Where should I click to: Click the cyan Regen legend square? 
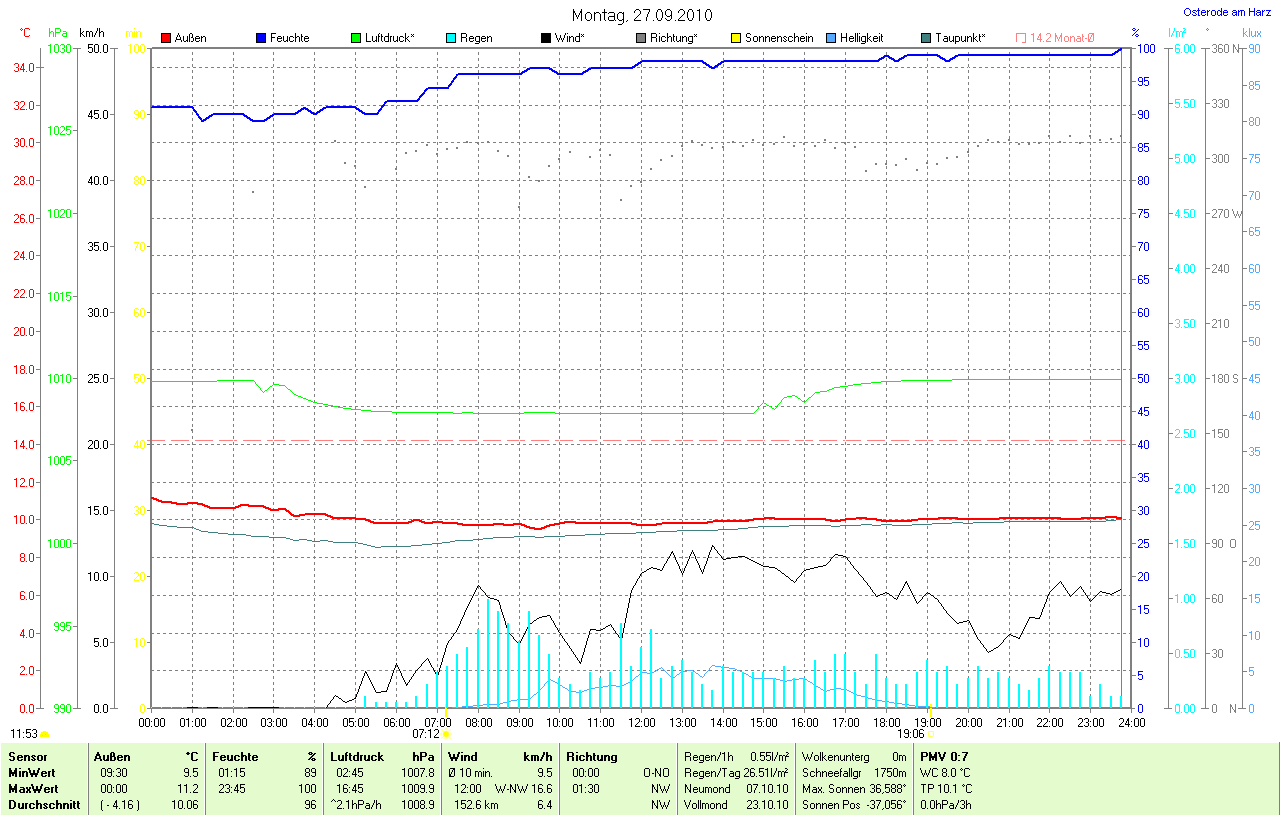(x=451, y=38)
